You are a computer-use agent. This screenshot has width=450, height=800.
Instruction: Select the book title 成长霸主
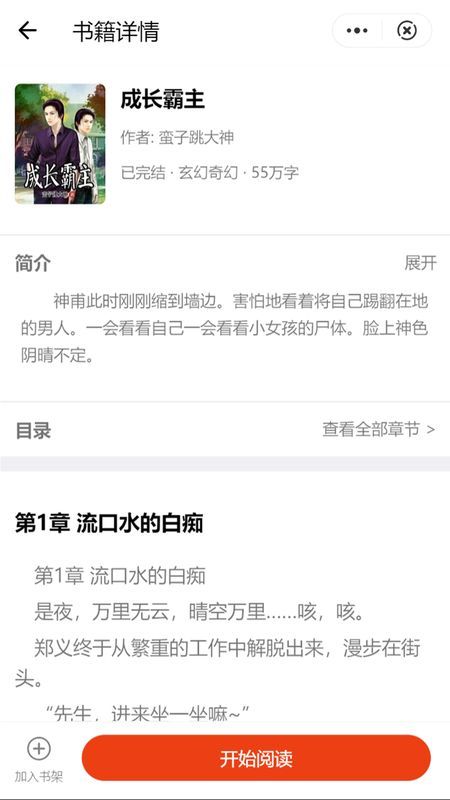point(163,99)
